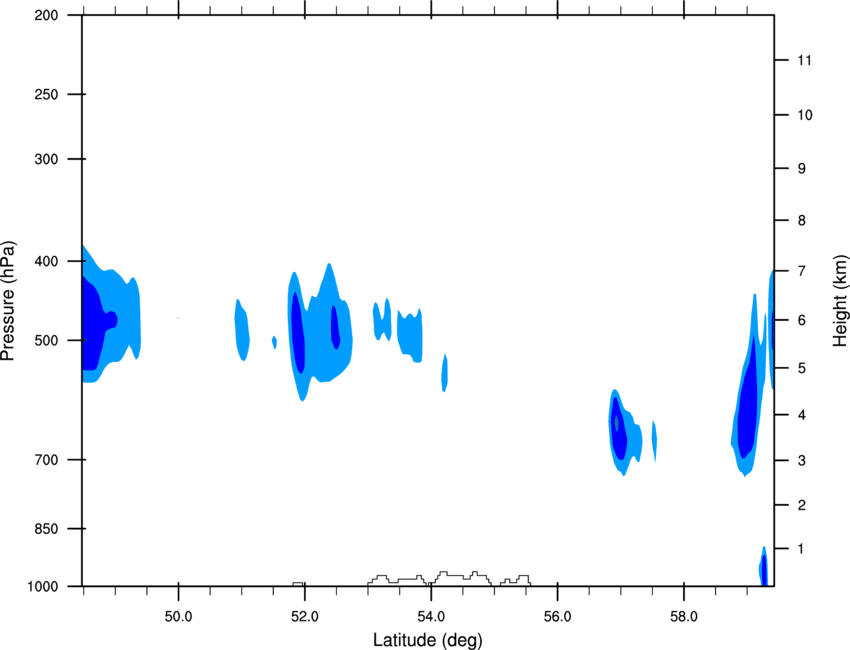Click the 'Pressure (hPa)' axis title
This screenshot has height=650, width=850.
point(8,301)
